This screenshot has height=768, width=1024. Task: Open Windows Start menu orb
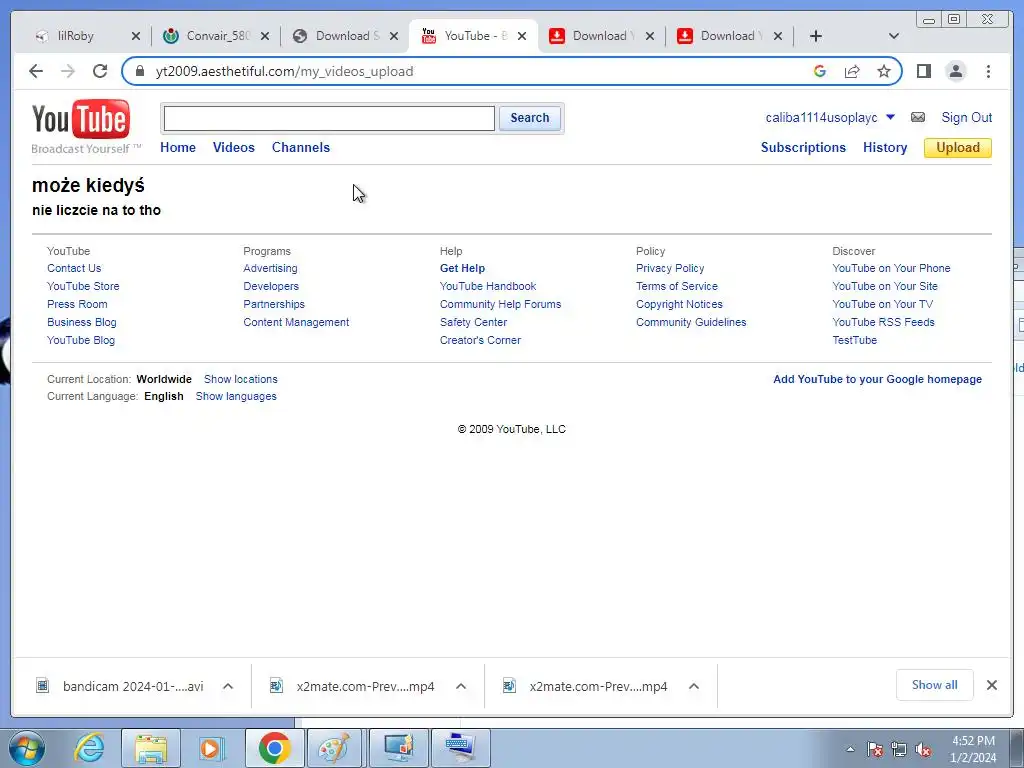[27, 748]
